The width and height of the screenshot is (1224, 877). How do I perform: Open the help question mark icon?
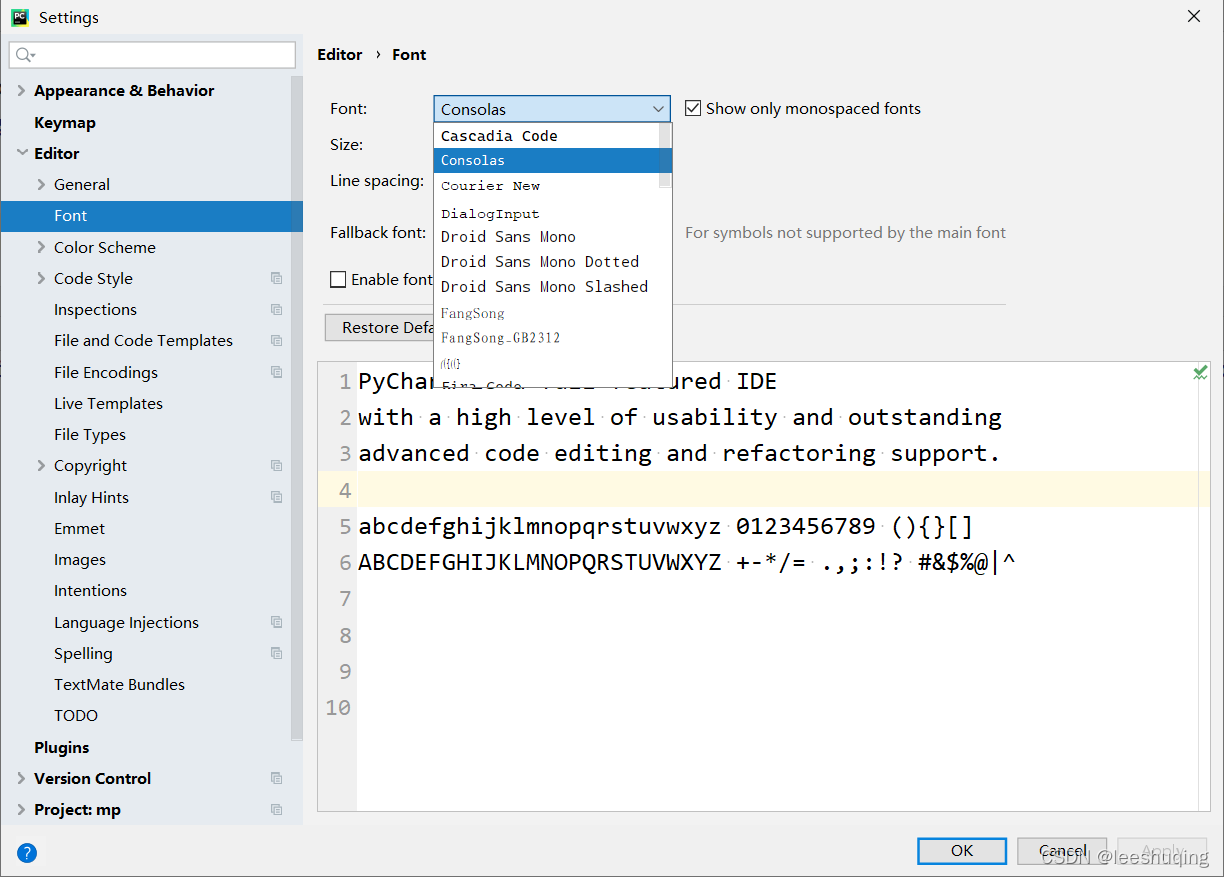click(x=27, y=853)
